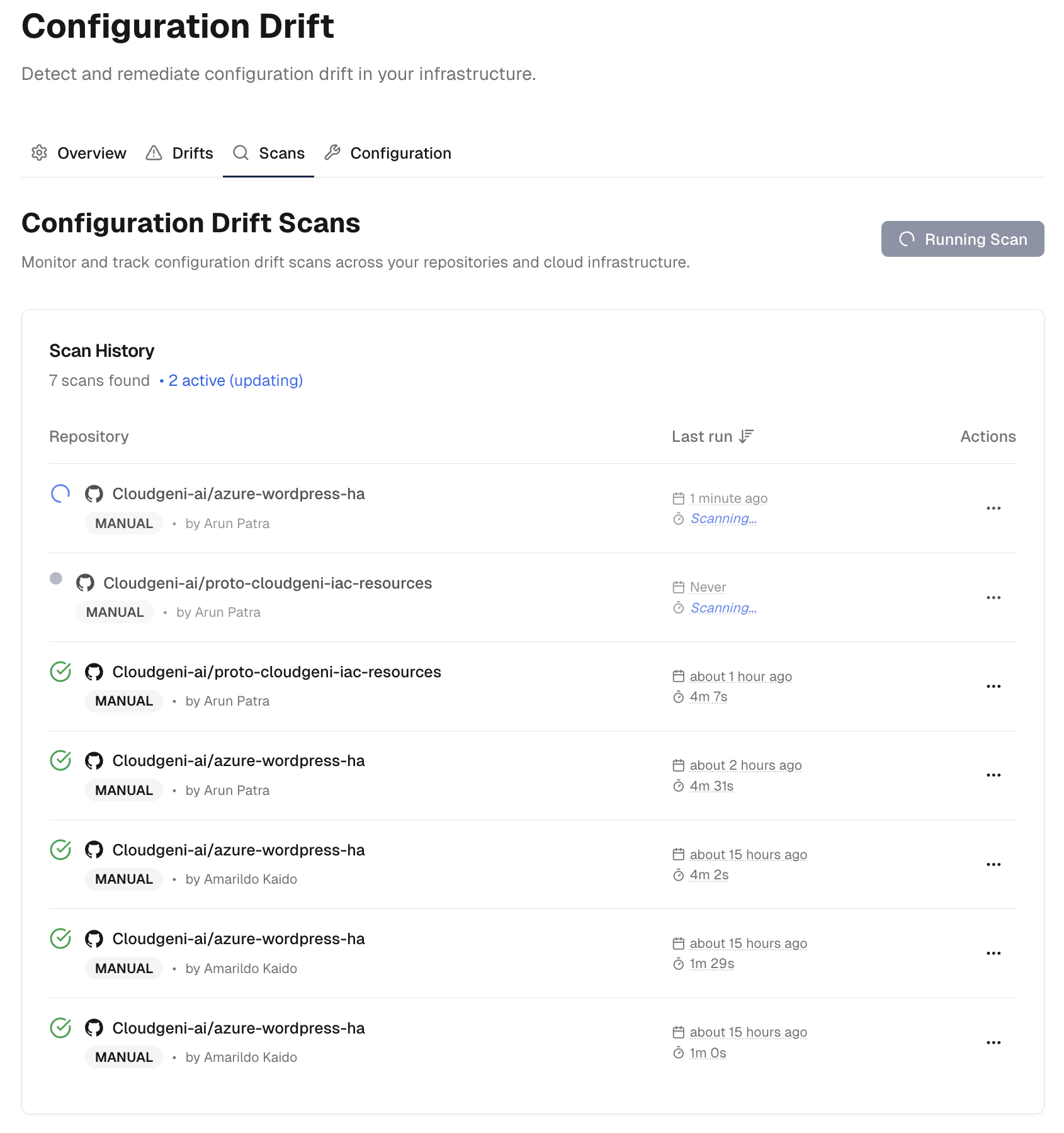The height and width of the screenshot is (1133, 1064).
Task: Click the spinning loader icon for the scanning azure-wordpress-ha row
Action: (x=60, y=494)
